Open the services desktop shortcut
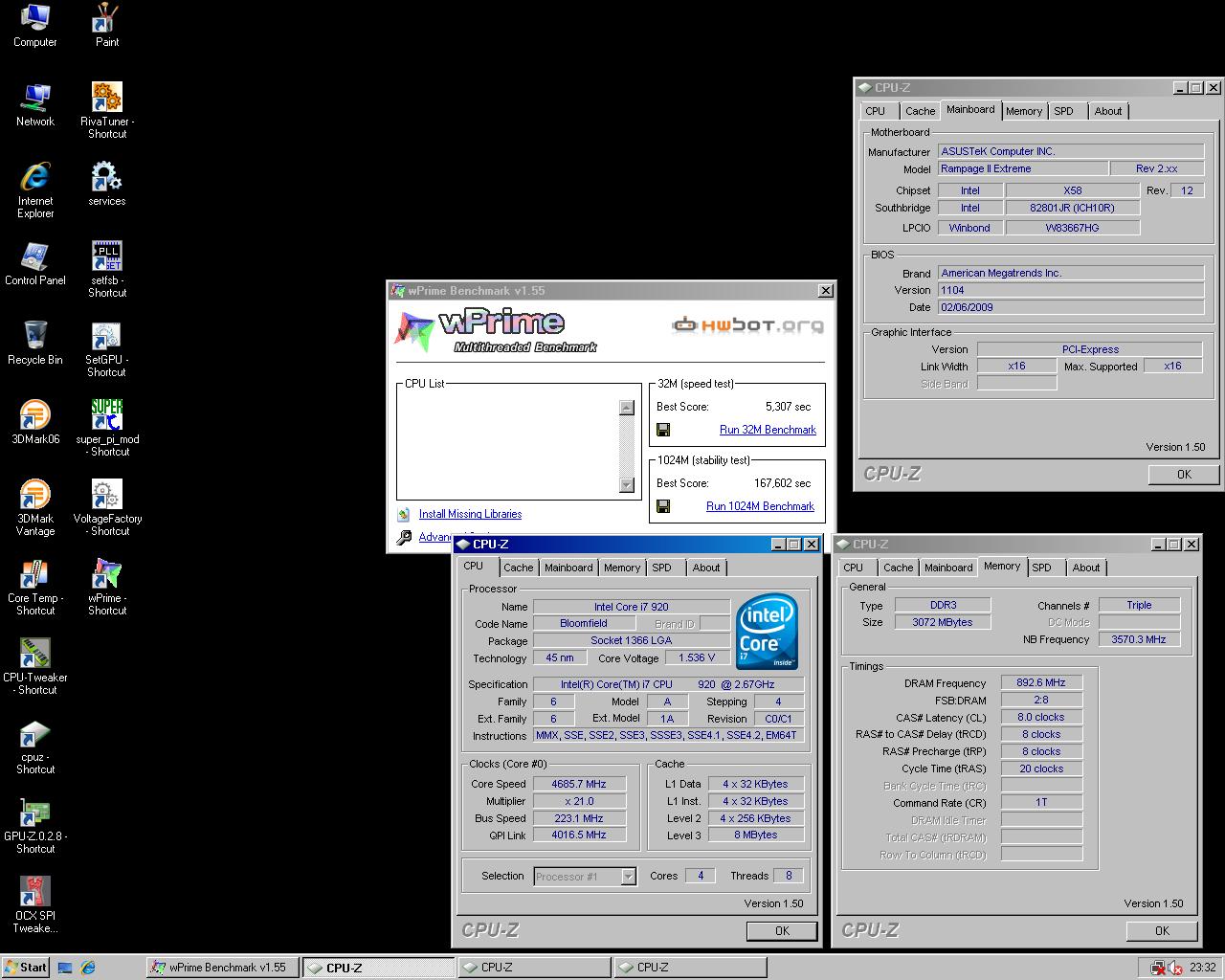This screenshot has width=1225, height=980. (107, 185)
